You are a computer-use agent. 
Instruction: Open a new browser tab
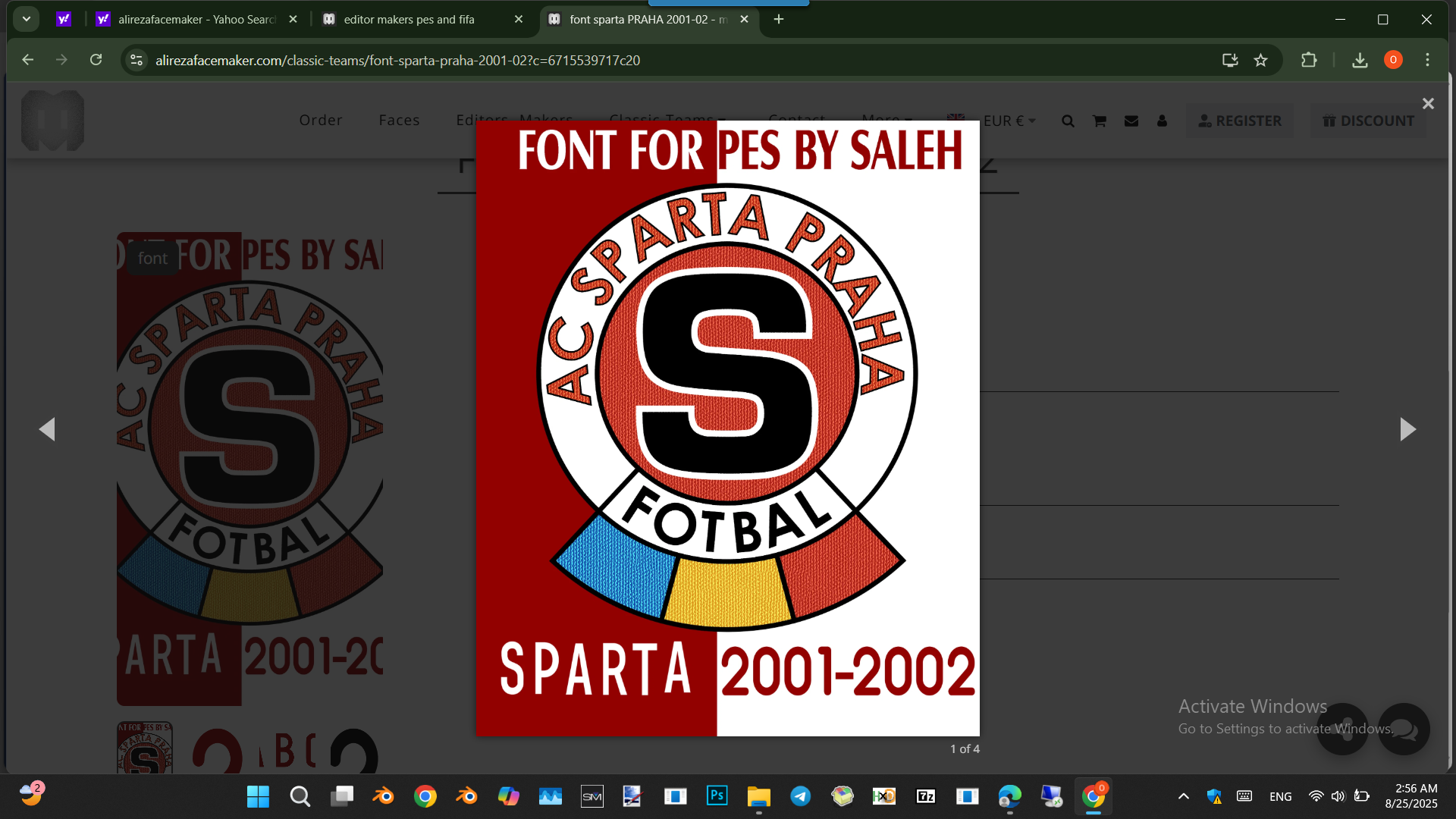click(779, 19)
